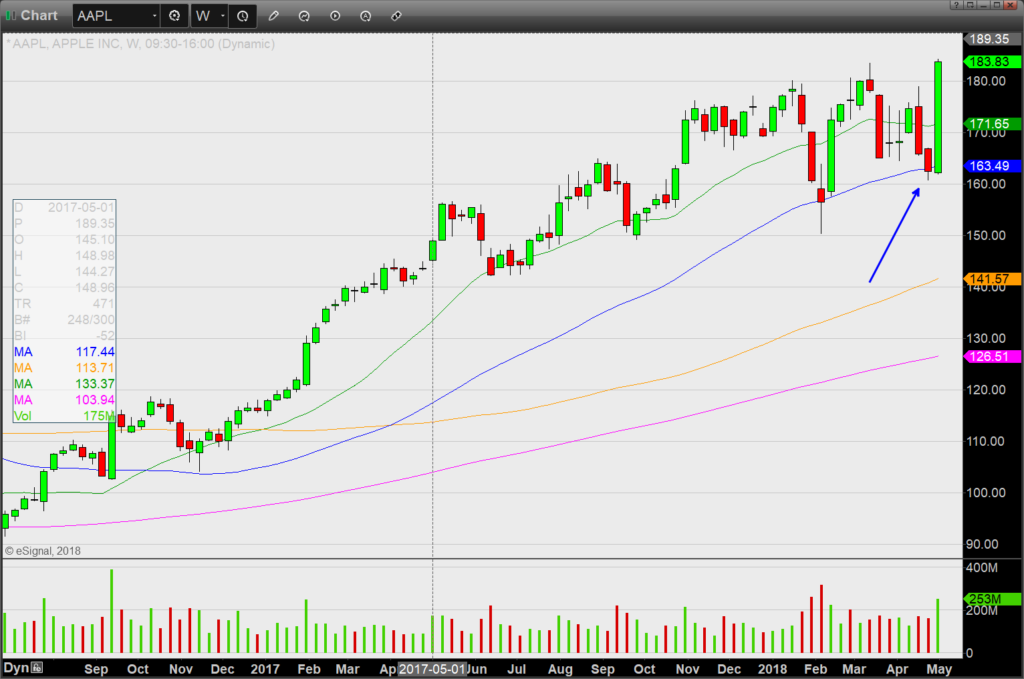The image size is (1024, 679).
Task: Click the 400M volume axis label
Action: pyautogui.click(x=982, y=568)
